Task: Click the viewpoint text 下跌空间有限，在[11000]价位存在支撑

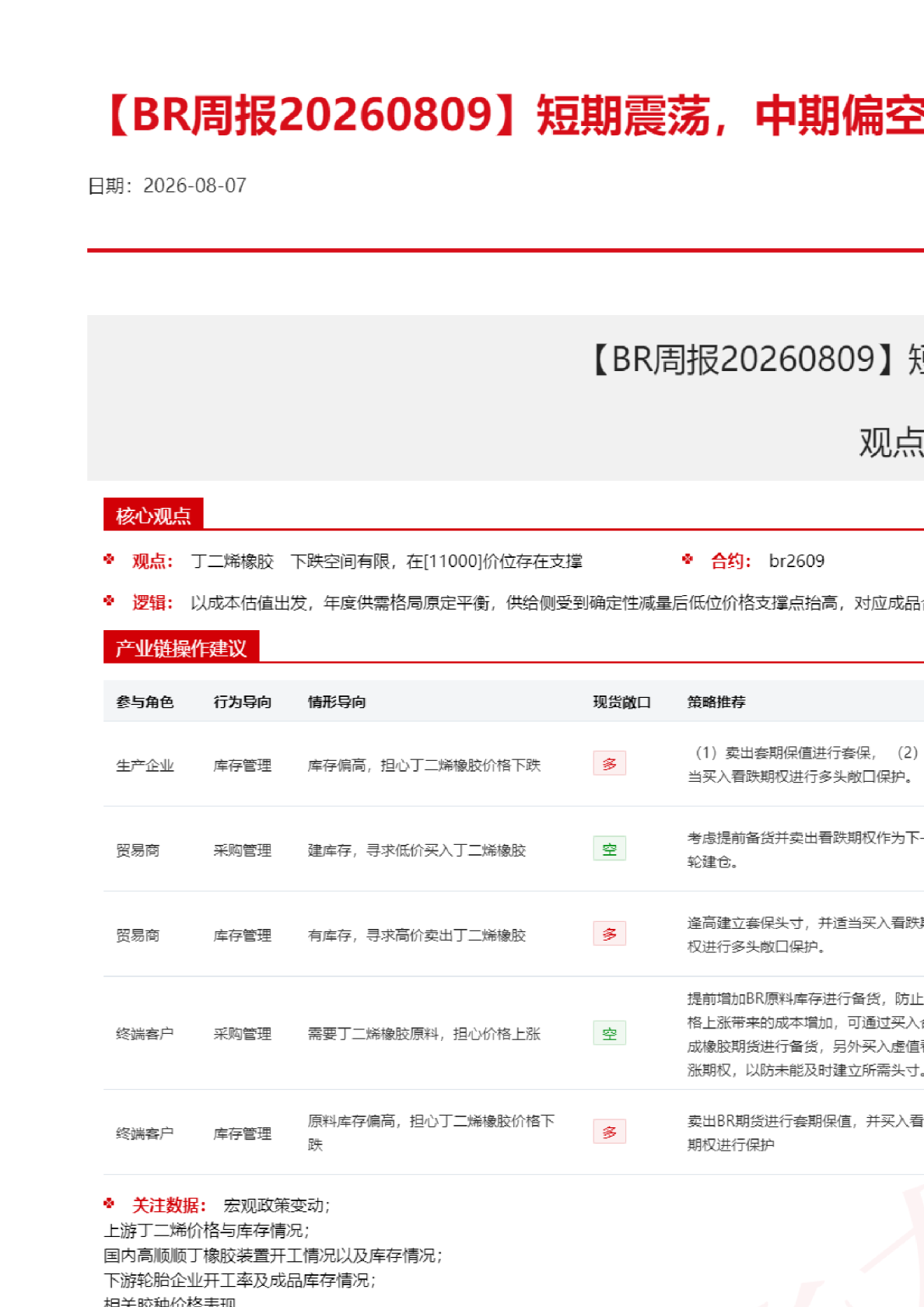Action: click(x=437, y=562)
